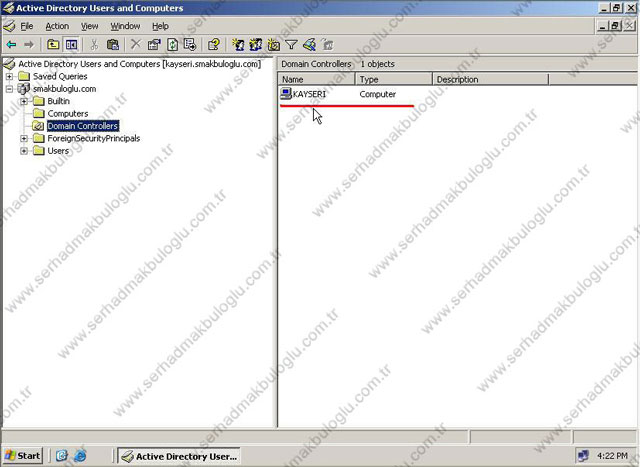Sort list by Name column header
Screen dimensions: 640x467
pyautogui.click(x=316, y=79)
